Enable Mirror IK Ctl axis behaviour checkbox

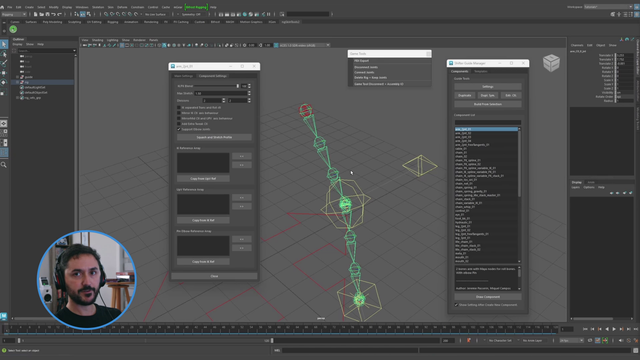coord(179,113)
